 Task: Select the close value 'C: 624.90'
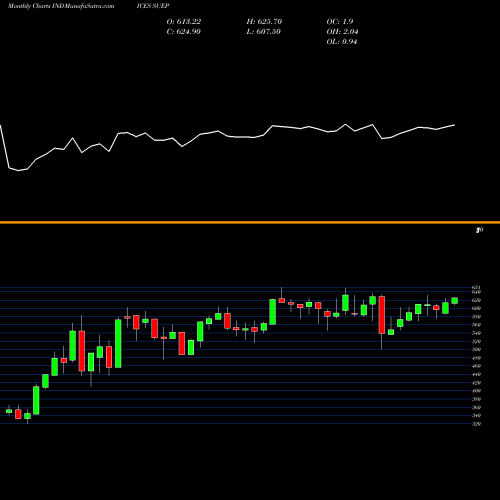184,32
